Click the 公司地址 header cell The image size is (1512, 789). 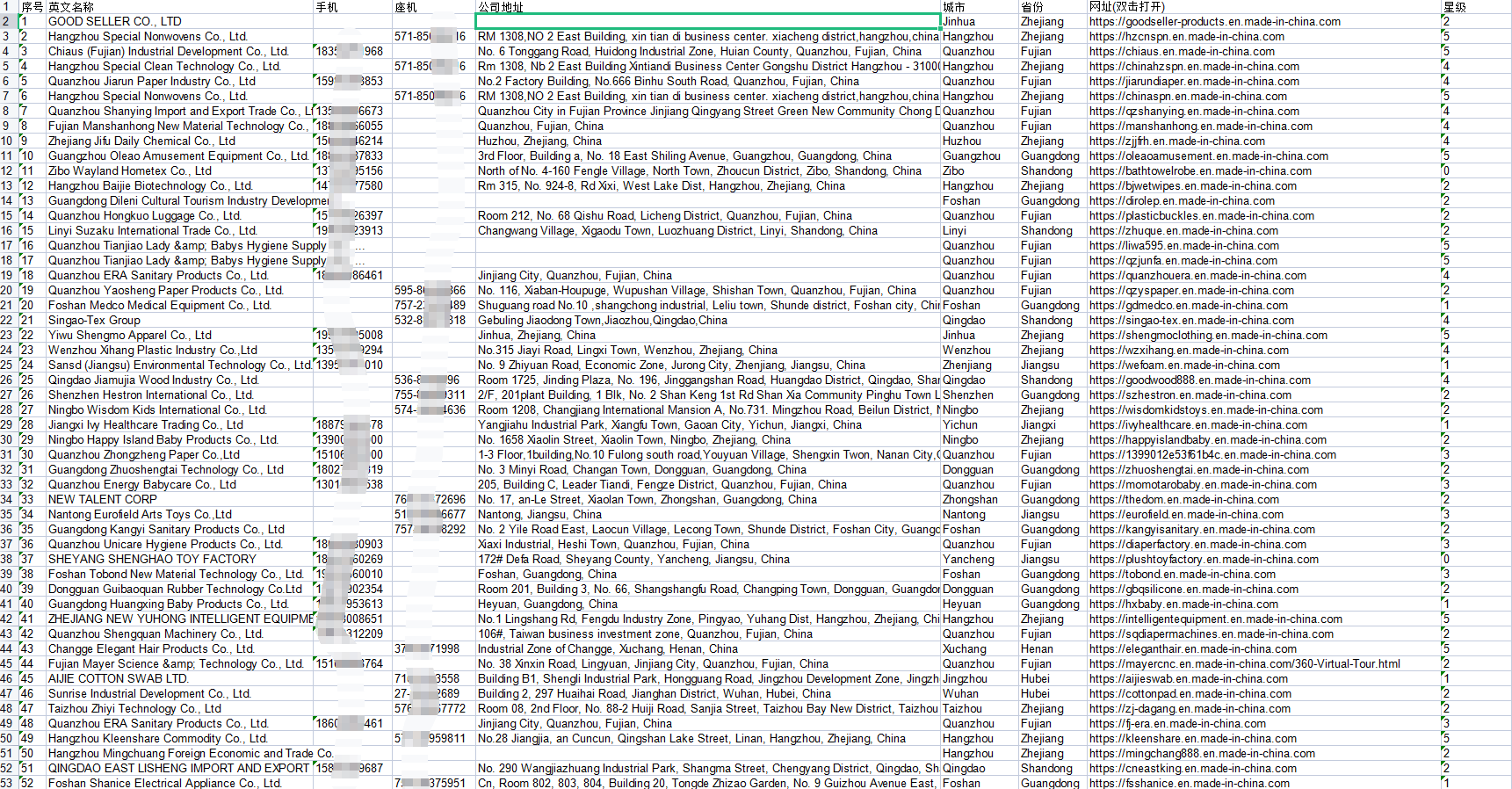(x=707, y=7)
